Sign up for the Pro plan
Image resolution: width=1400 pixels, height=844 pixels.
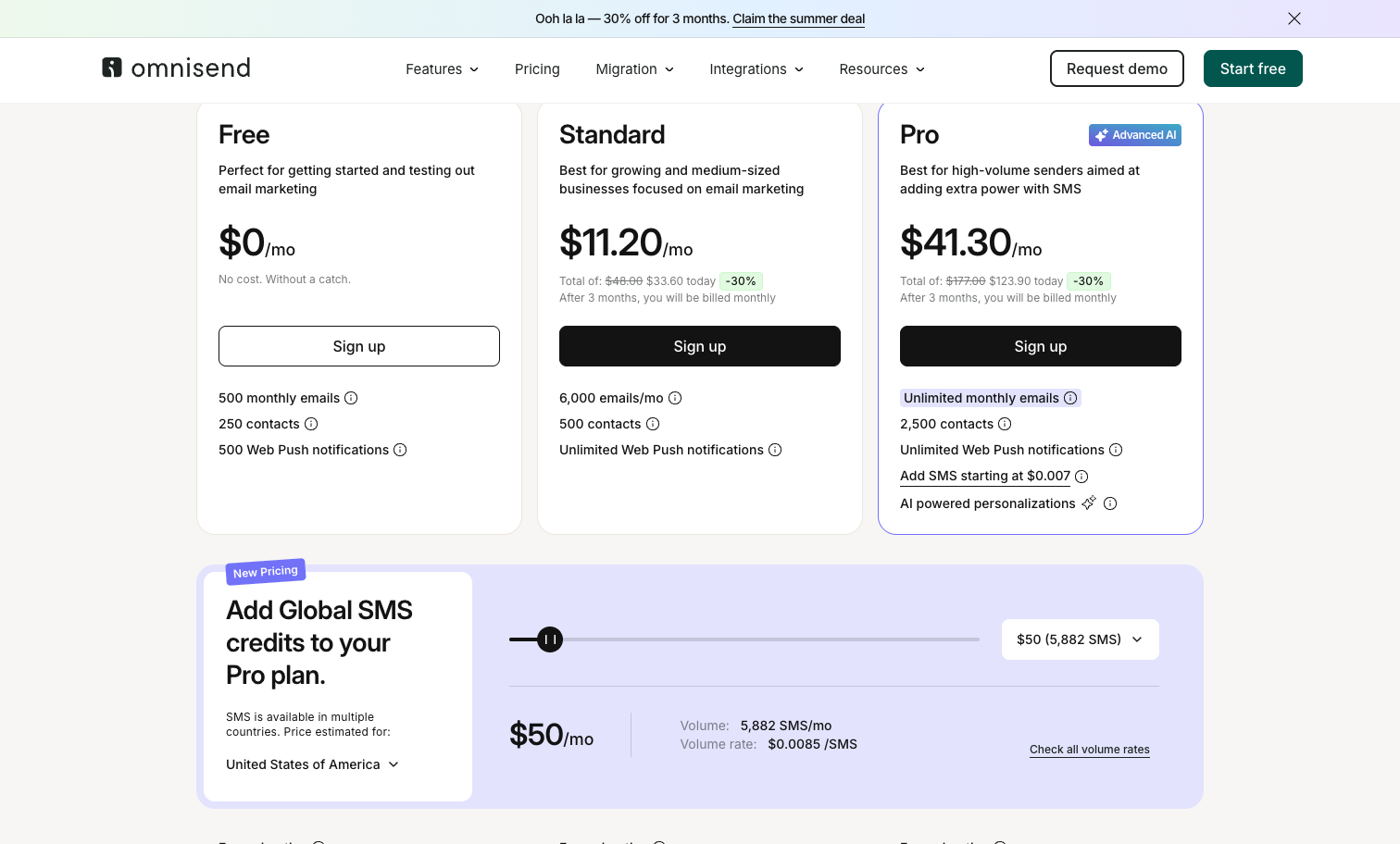(x=1041, y=346)
